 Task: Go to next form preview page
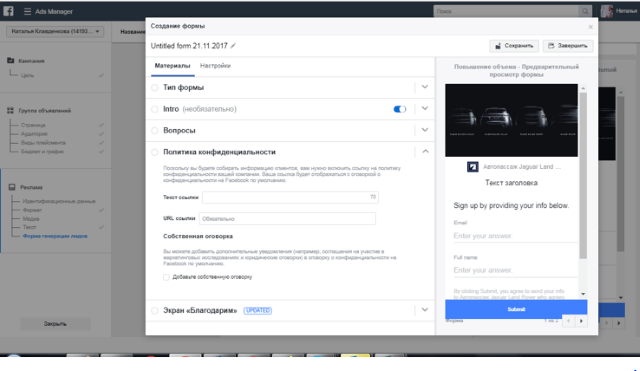581,321
